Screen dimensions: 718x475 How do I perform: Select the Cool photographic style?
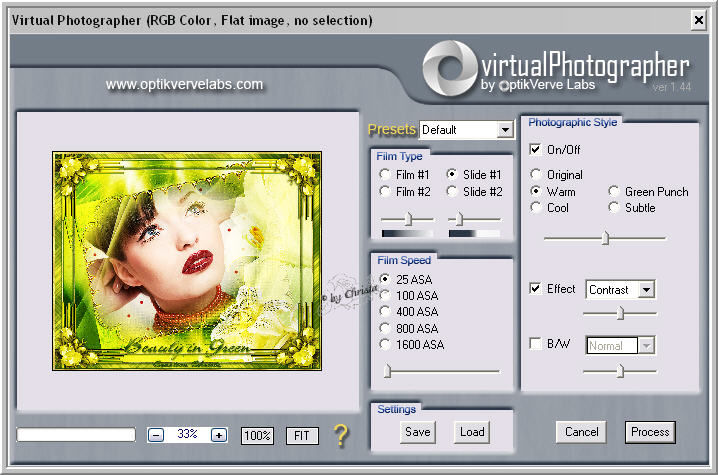(535, 207)
